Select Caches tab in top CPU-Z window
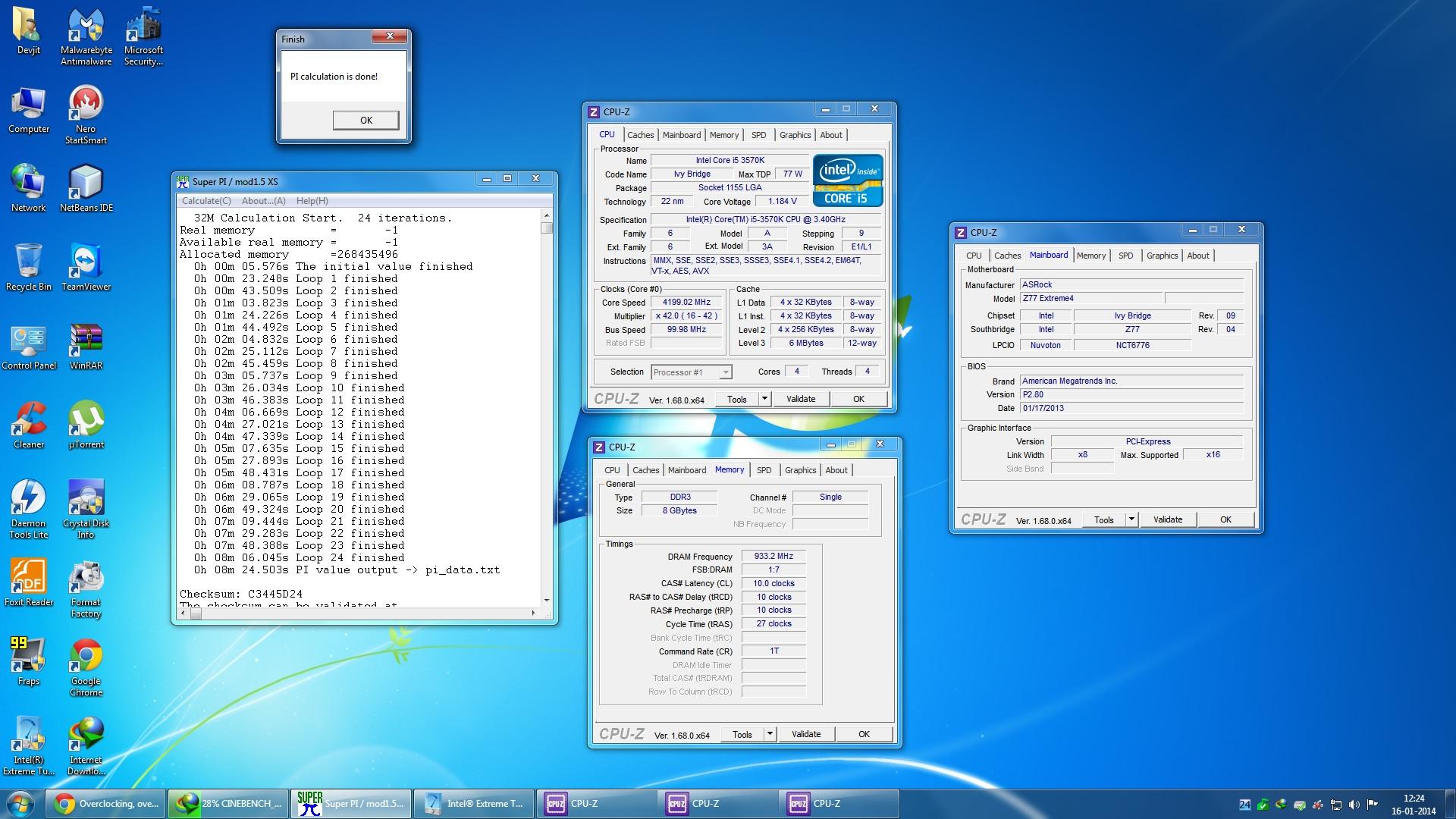This screenshot has height=819, width=1456. click(640, 135)
